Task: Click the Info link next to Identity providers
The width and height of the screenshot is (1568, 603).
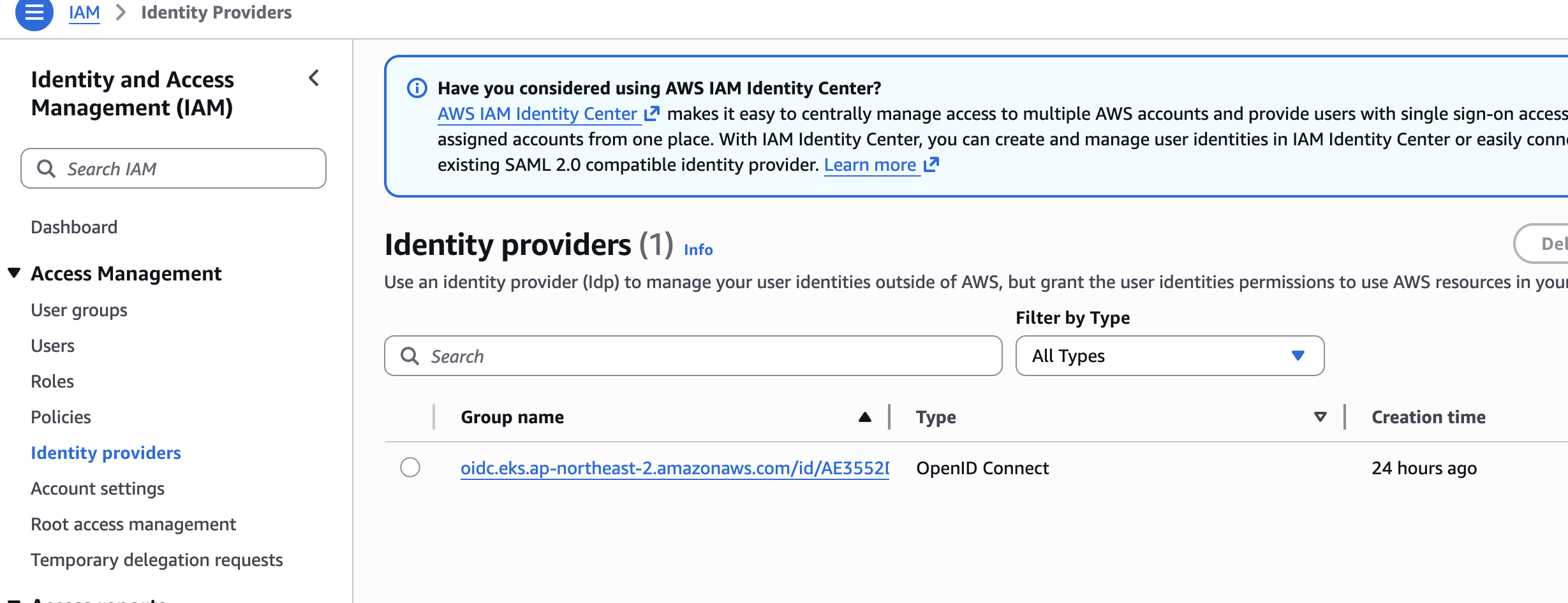Action: coord(698,249)
